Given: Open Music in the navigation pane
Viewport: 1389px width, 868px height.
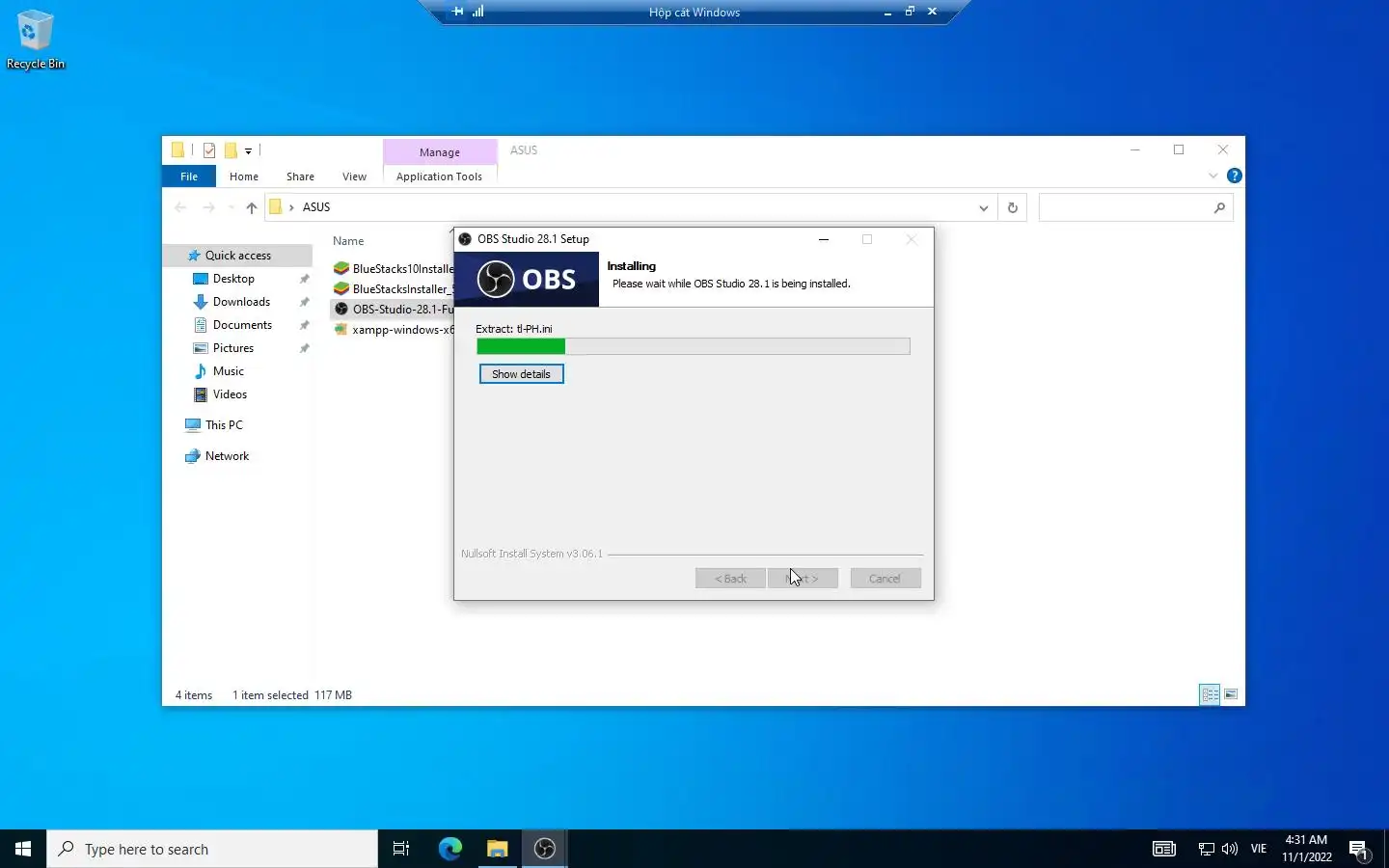Looking at the screenshot, I should pyautogui.click(x=229, y=371).
